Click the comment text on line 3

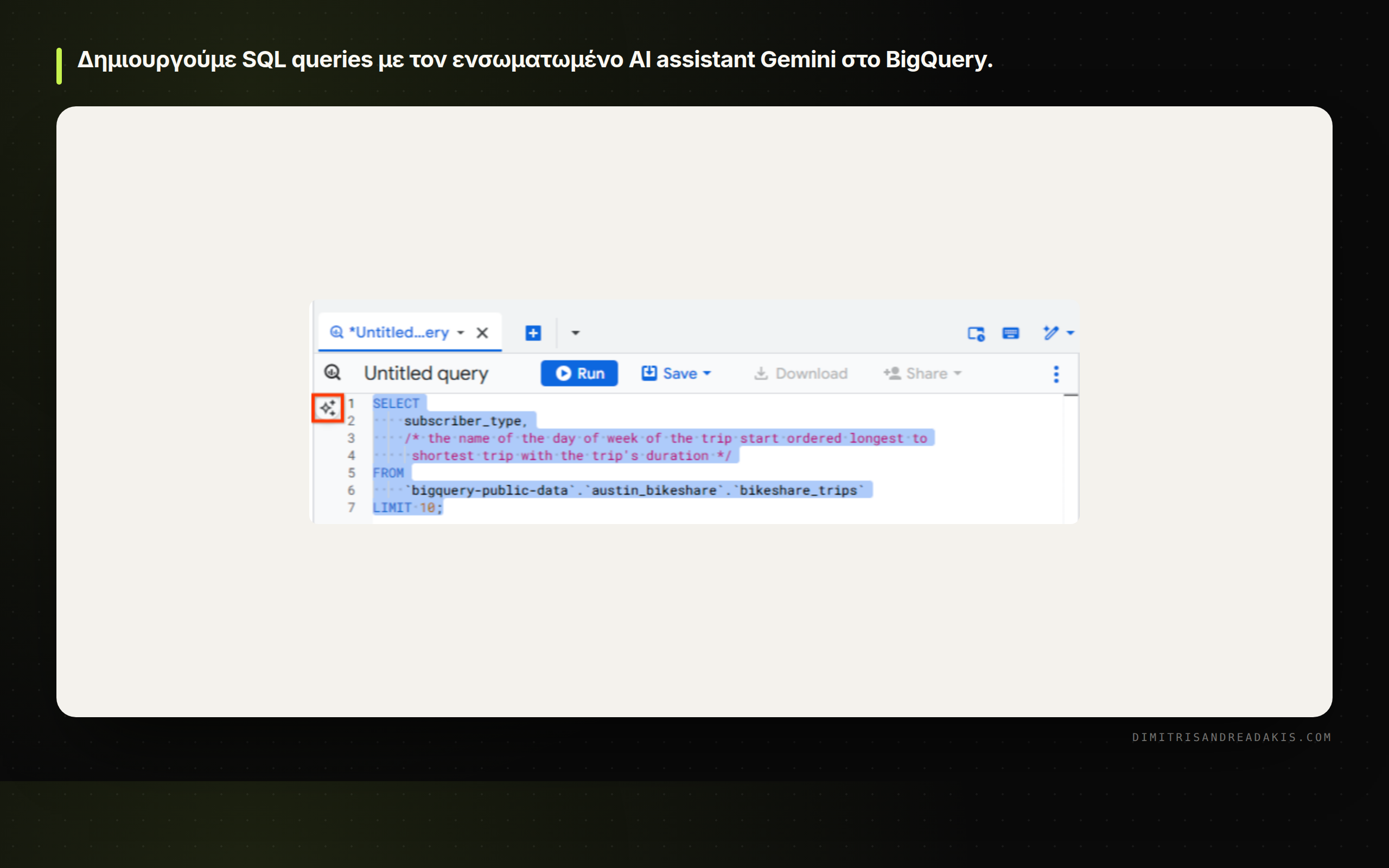tap(666, 438)
